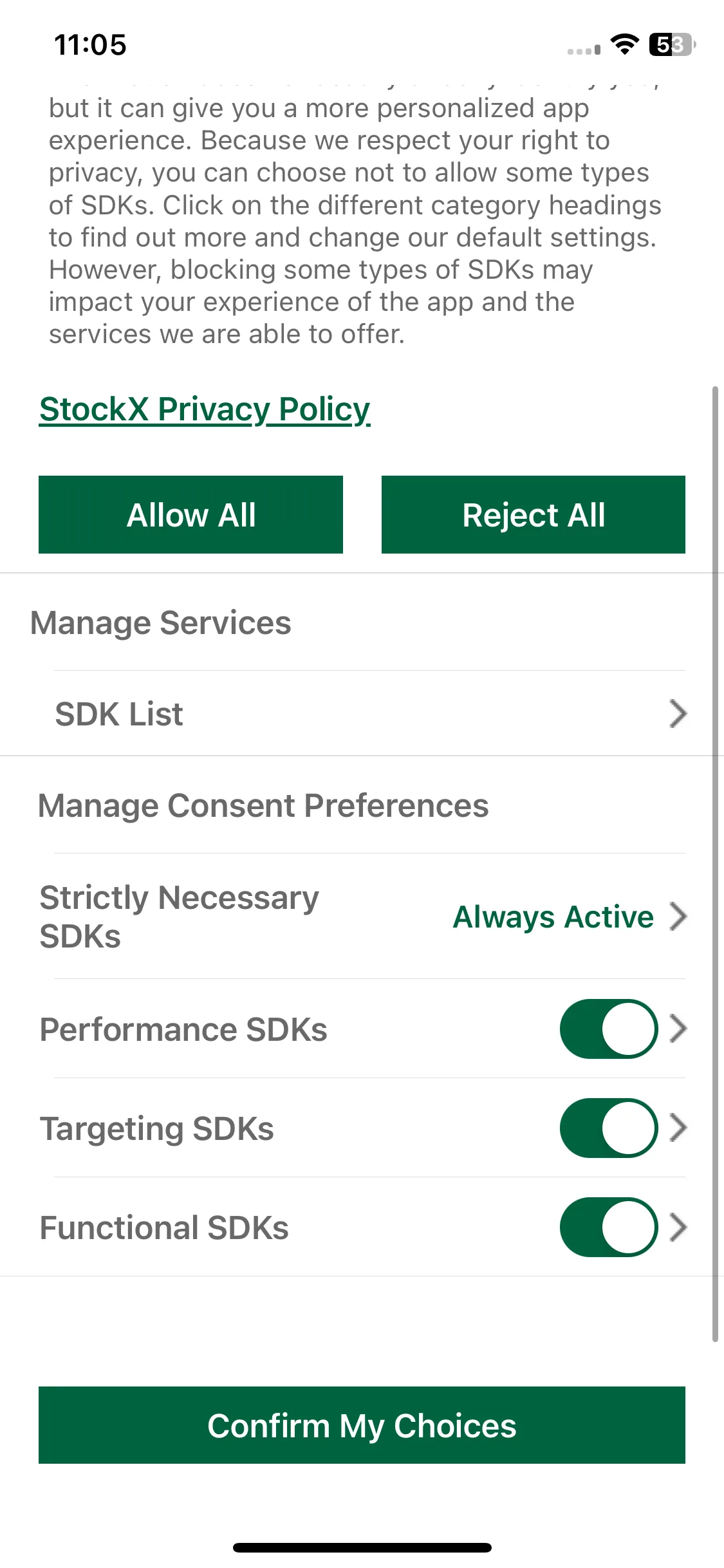Screen dimensions: 724x1568
Task: Open the StockX Privacy Policy link
Action: pos(205,409)
